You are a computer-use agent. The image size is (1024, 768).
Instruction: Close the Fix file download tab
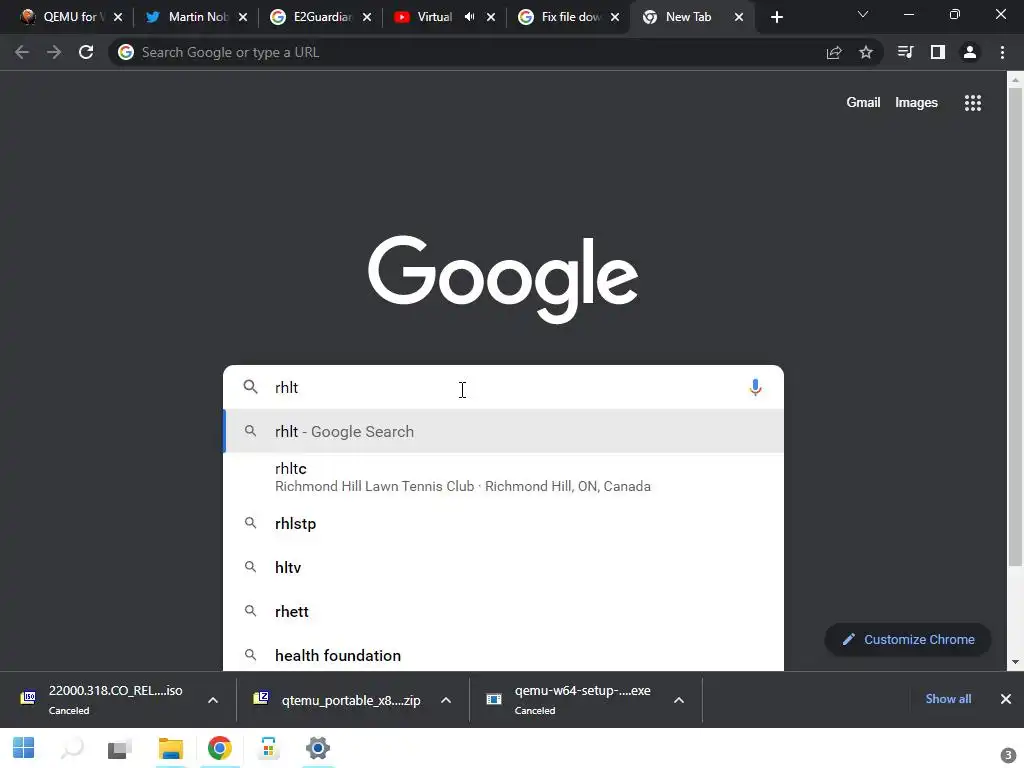[x=615, y=17]
